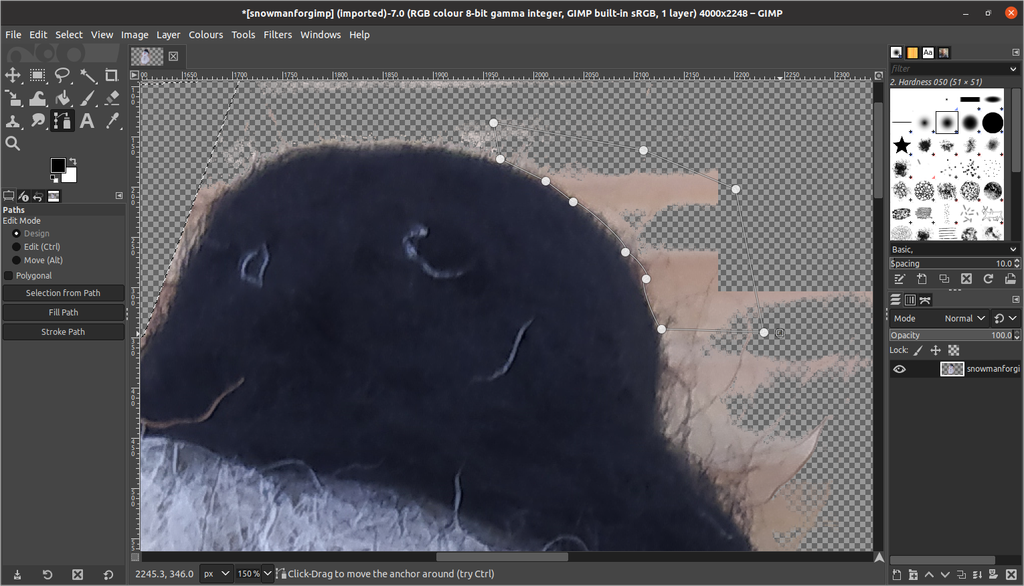Viewport: 1024px width, 586px height.
Task: Pick the Paintbrush tool
Action: pyautogui.click(x=87, y=98)
